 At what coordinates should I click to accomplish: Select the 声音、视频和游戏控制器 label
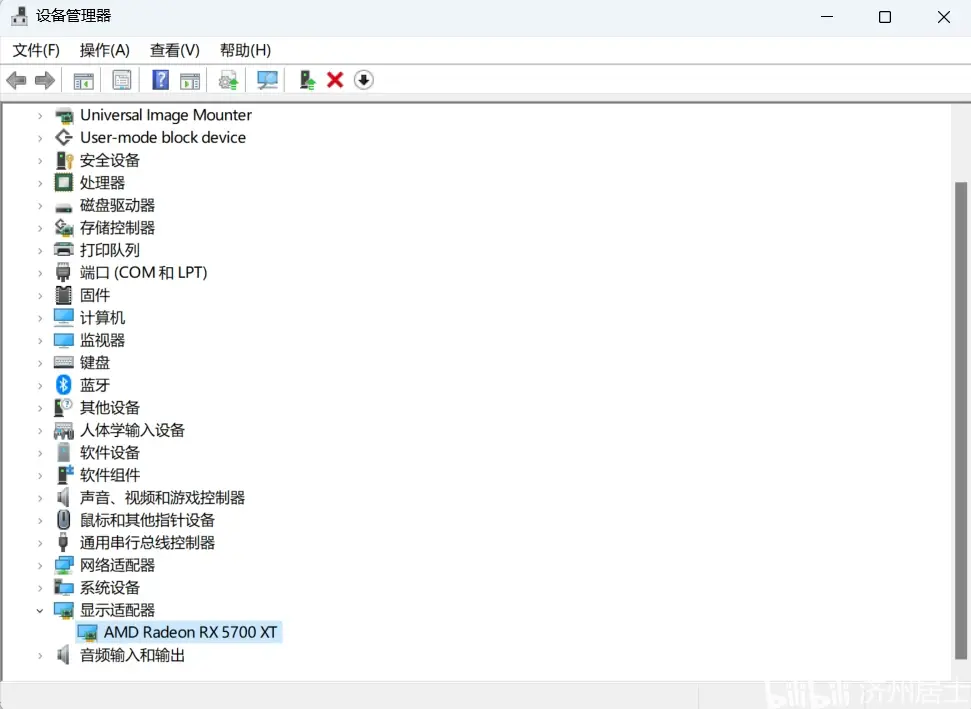[x=162, y=497]
